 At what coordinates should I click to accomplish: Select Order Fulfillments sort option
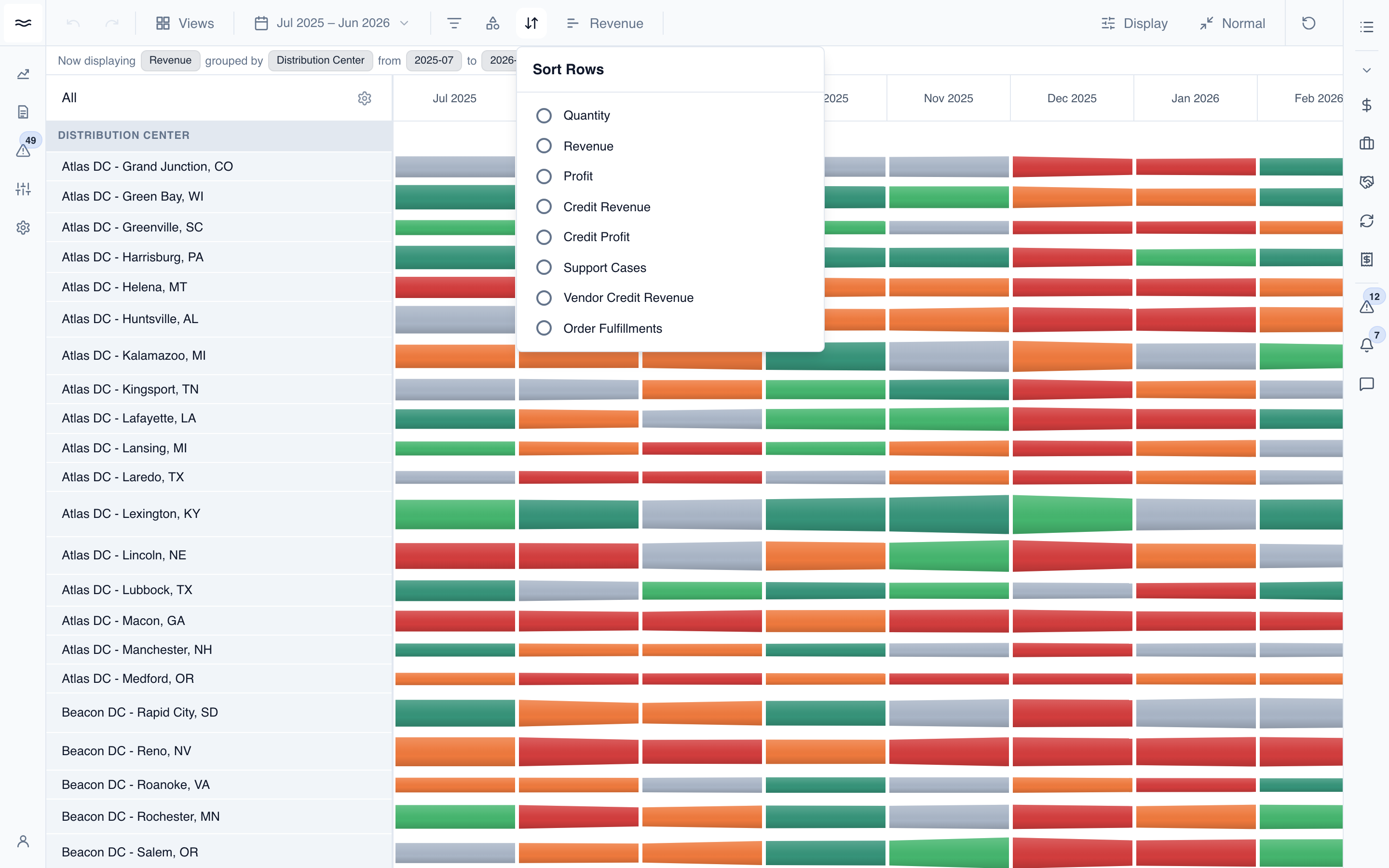pos(544,328)
